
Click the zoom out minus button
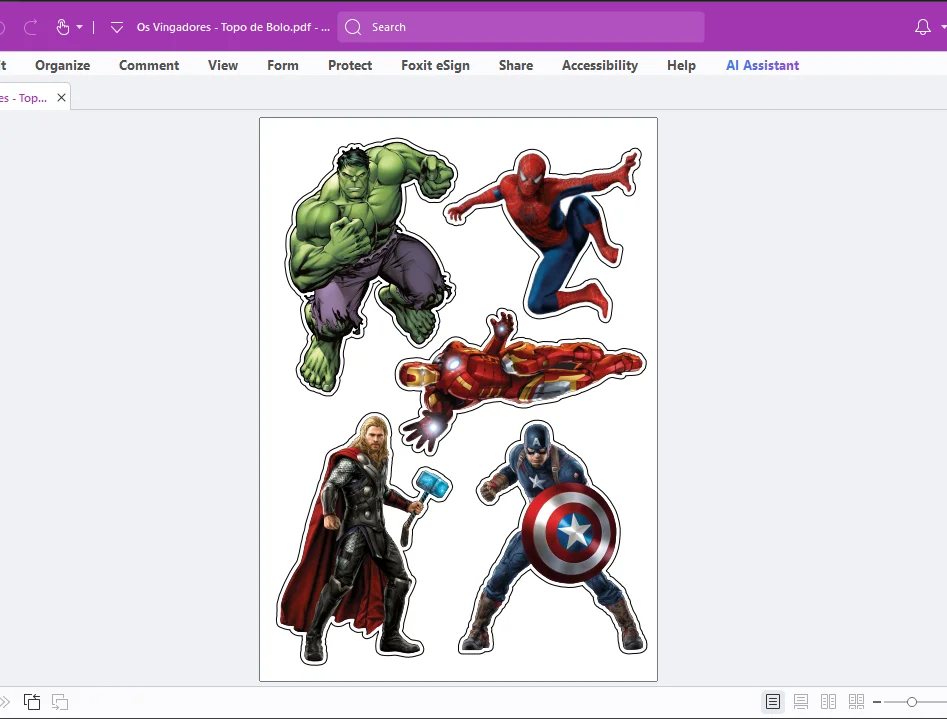[877, 702]
